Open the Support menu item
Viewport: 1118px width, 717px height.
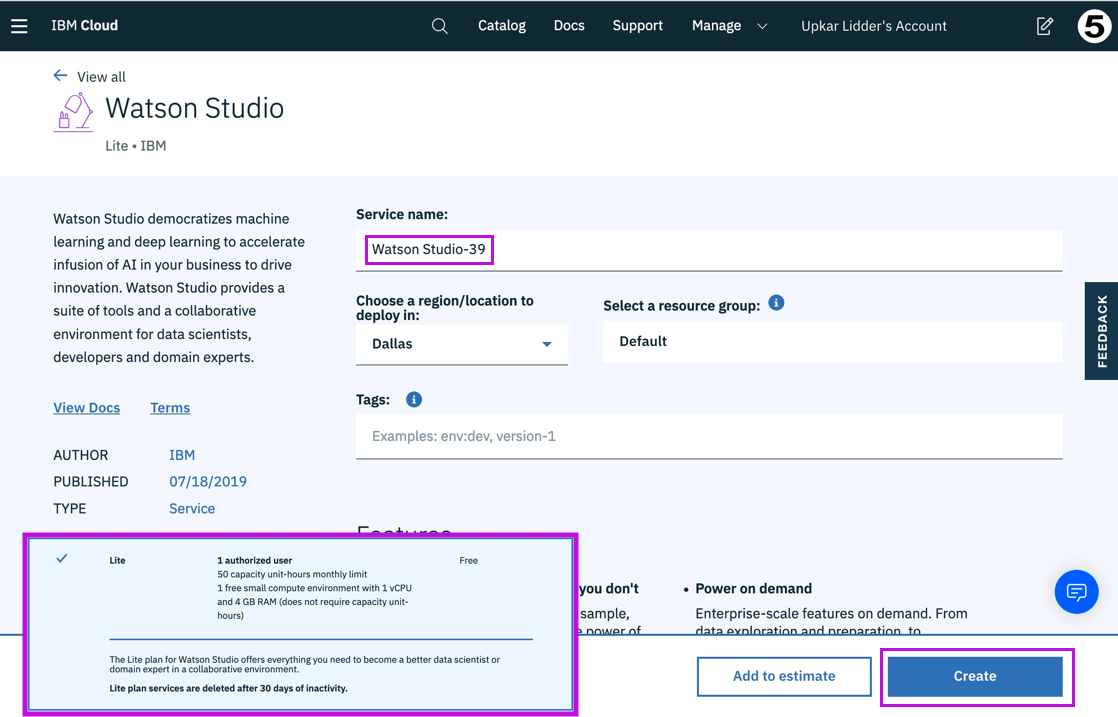point(637,26)
